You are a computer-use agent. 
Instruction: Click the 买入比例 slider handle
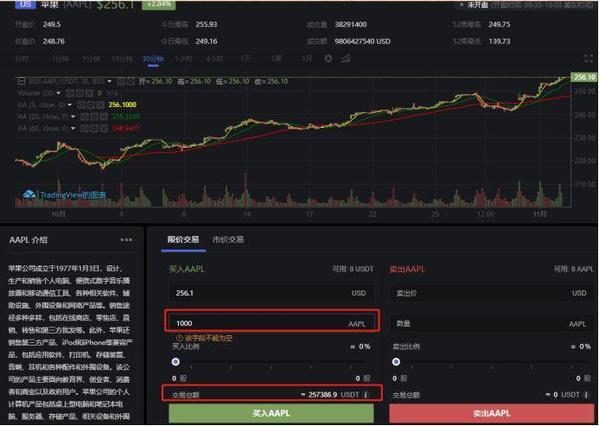176,361
